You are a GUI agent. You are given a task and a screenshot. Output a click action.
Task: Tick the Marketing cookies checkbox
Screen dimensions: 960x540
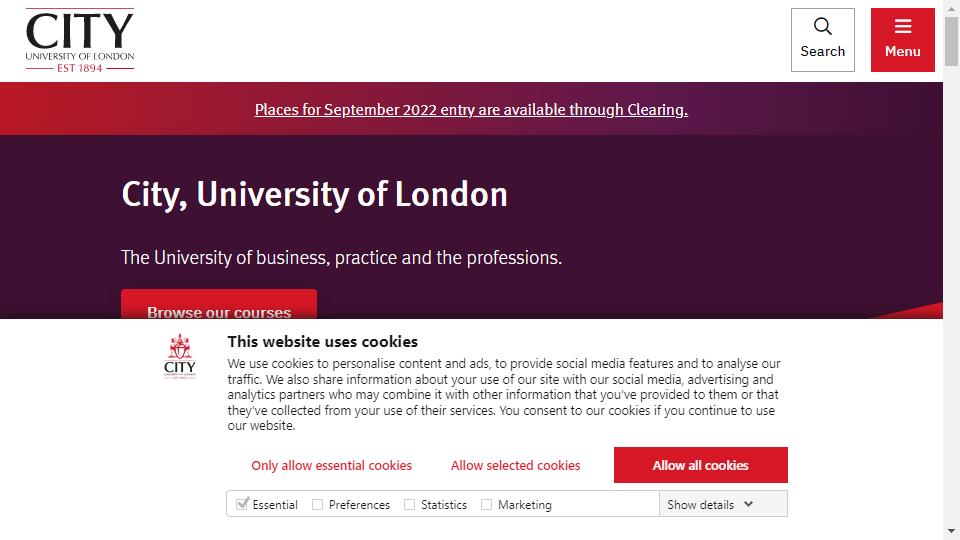tap(486, 504)
